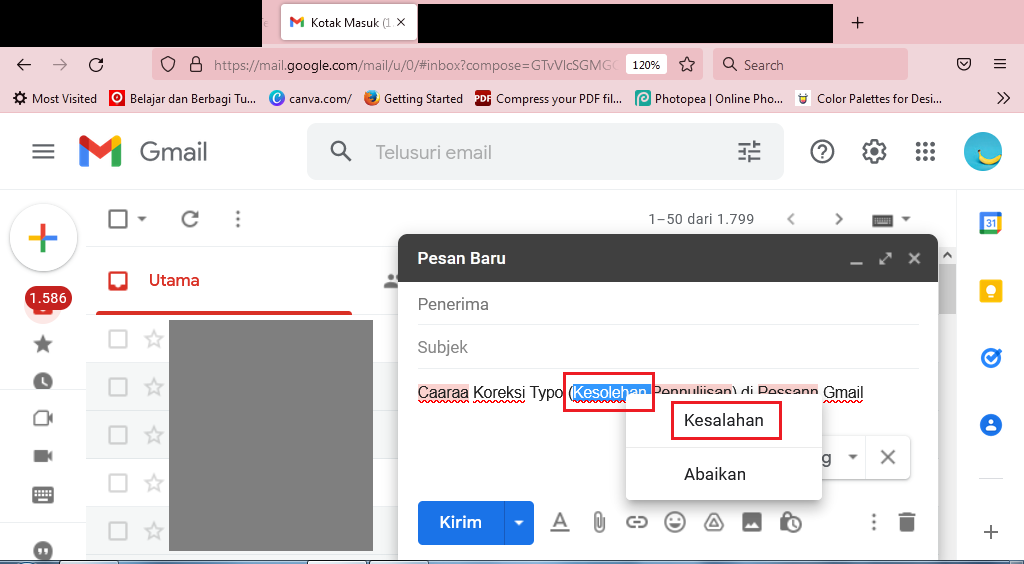
Task: Open Starred messages in sidebar
Action: [43, 343]
